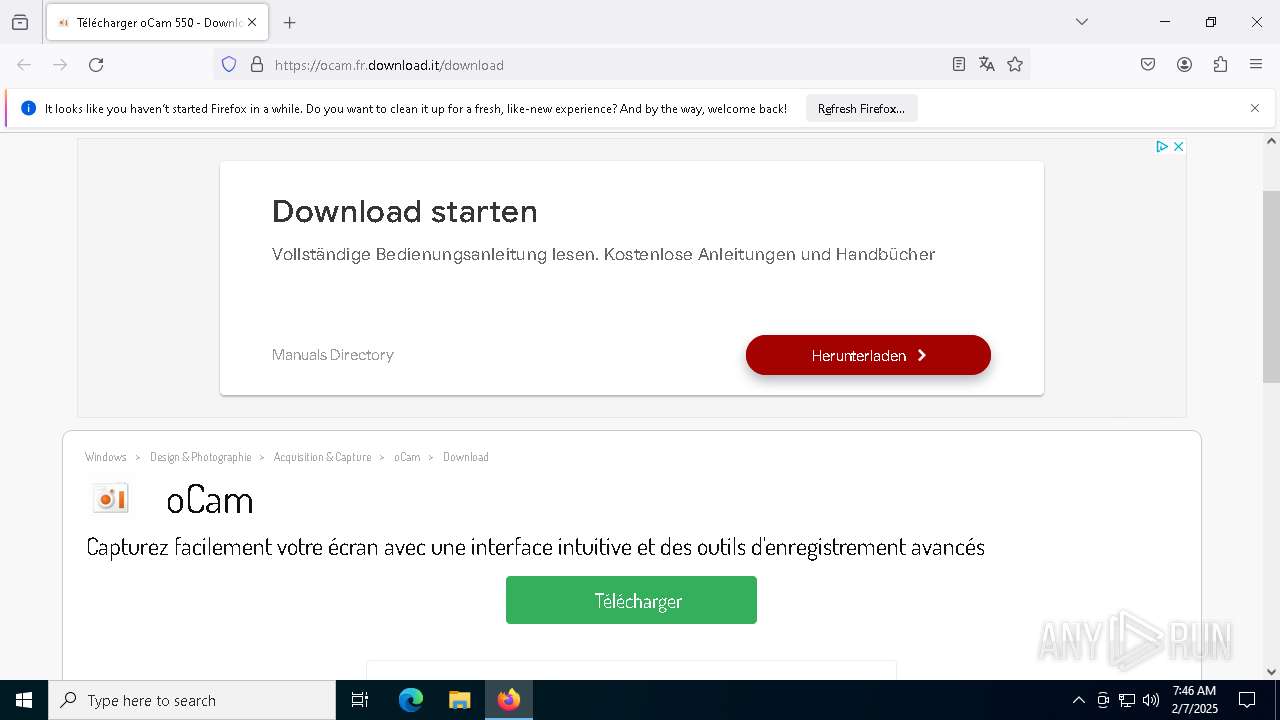
Task: Toggle reader view icon
Action: pyautogui.click(x=959, y=65)
